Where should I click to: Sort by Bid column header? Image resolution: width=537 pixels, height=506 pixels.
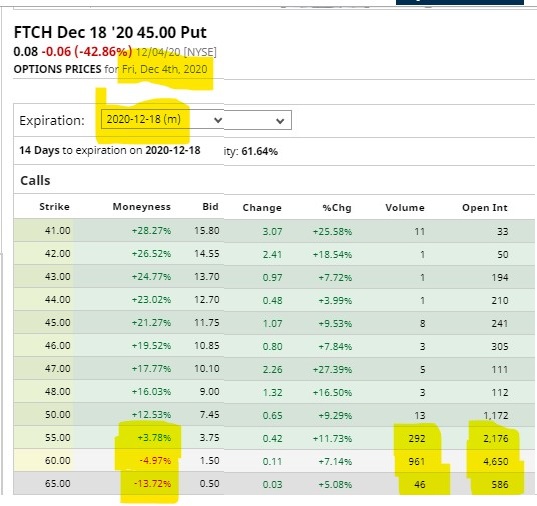click(x=210, y=206)
